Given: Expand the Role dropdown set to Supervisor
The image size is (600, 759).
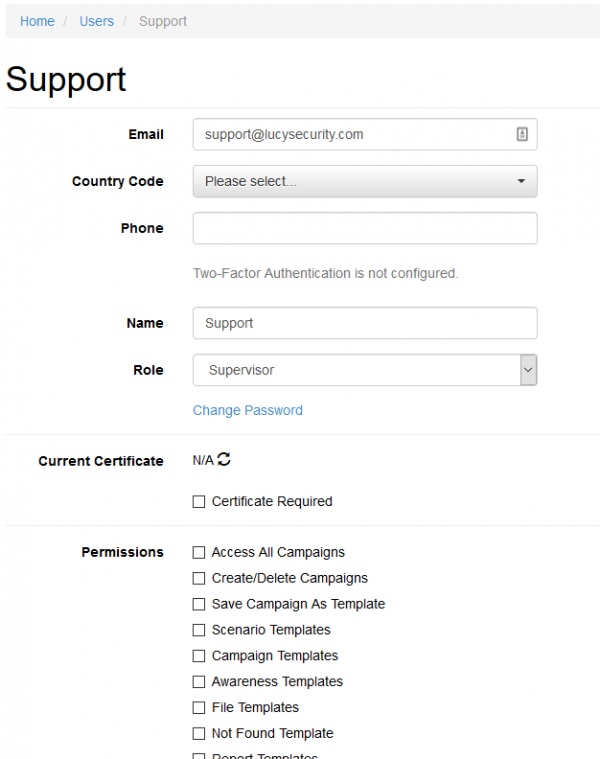Looking at the screenshot, I should pyautogui.click(x=365, y=370).
